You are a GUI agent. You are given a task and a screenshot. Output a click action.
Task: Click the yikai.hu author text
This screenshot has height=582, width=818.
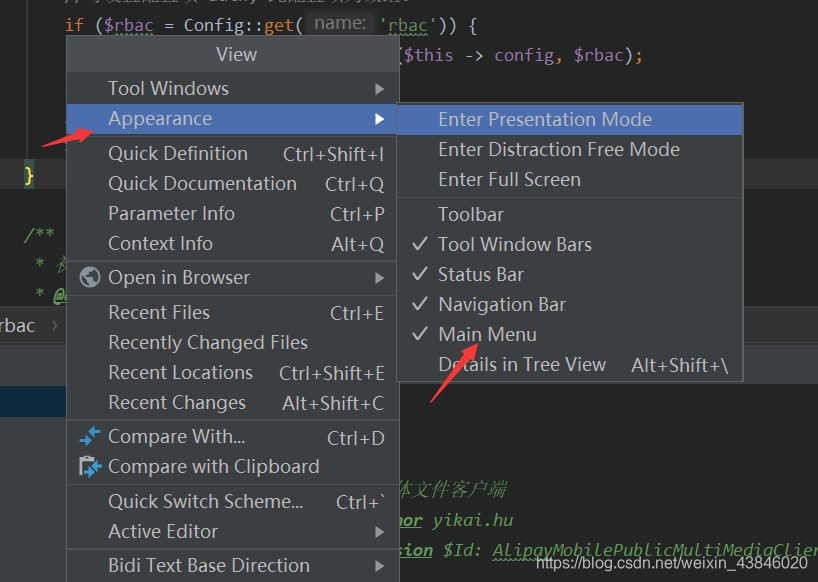[x=473, y=520]
